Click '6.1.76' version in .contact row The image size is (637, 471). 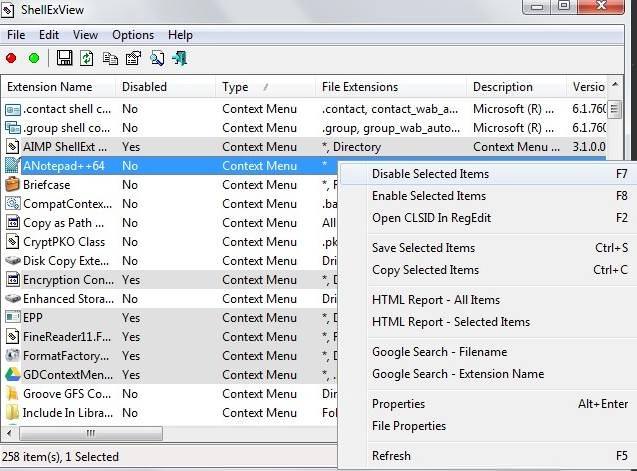(x=589, y=109)
